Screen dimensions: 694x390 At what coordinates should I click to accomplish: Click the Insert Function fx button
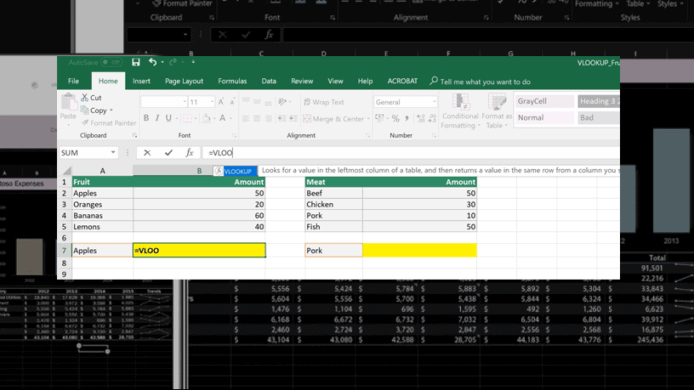click(x=189, y=153)
